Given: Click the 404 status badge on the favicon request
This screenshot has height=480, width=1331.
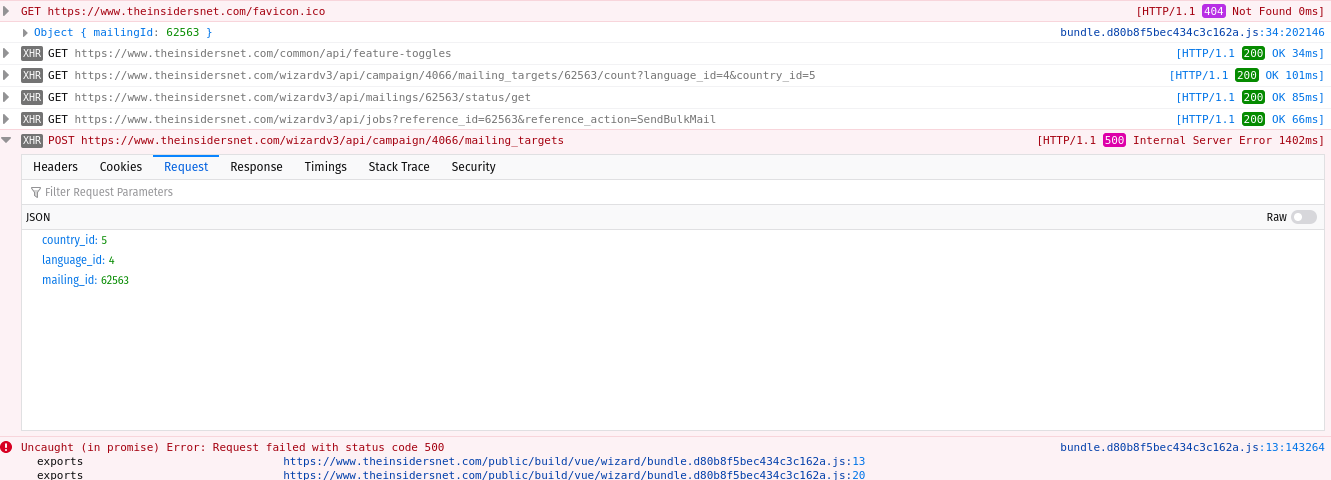Looking at the screenshot, I should pyautogui.click(x=1213, y=11).
